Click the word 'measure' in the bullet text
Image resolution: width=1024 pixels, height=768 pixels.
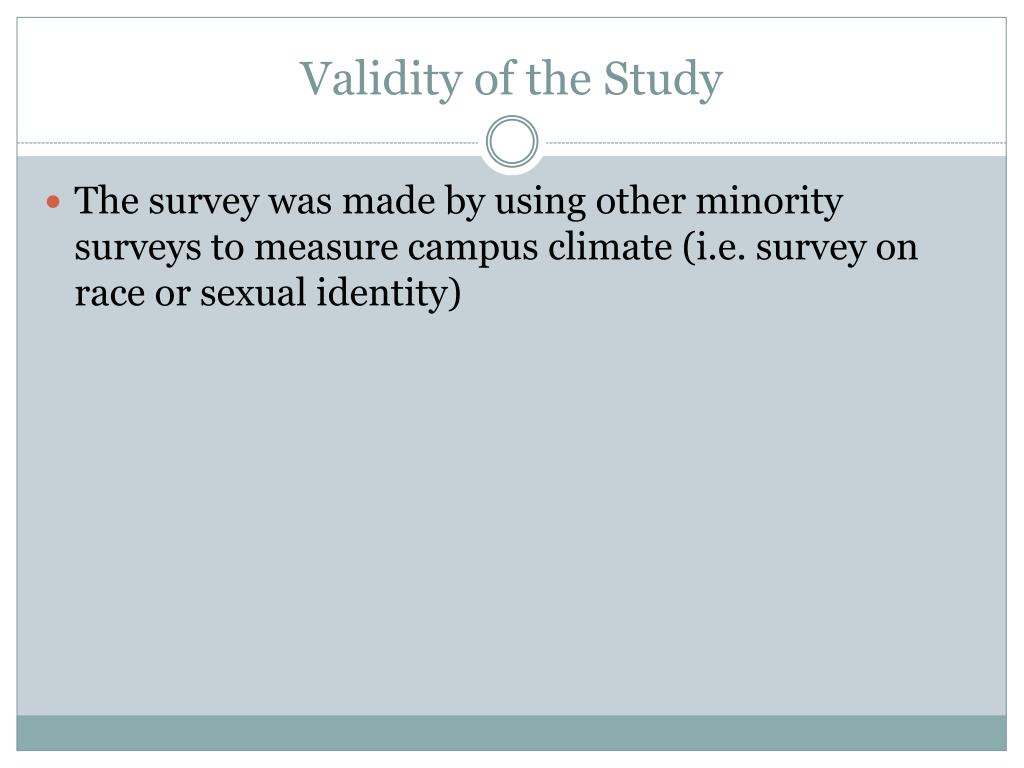pos(326,248)
